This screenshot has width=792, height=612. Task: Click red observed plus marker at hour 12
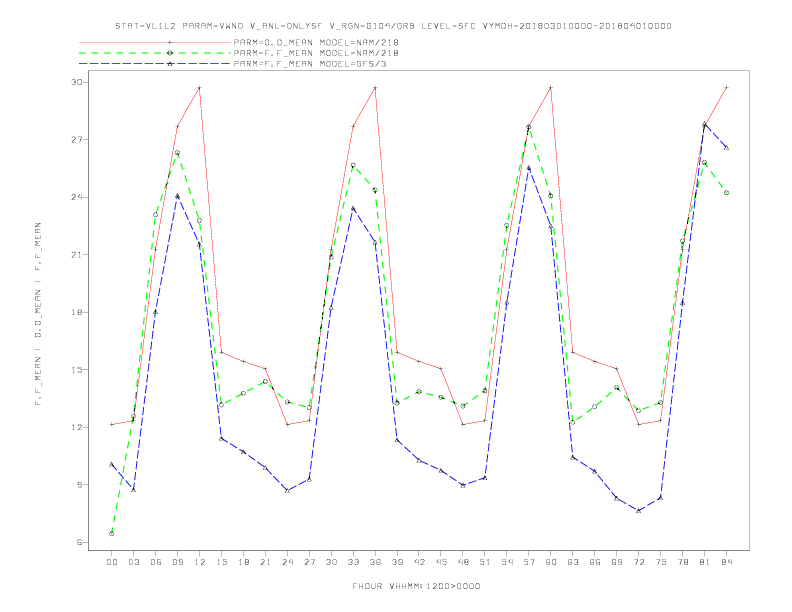200,88
